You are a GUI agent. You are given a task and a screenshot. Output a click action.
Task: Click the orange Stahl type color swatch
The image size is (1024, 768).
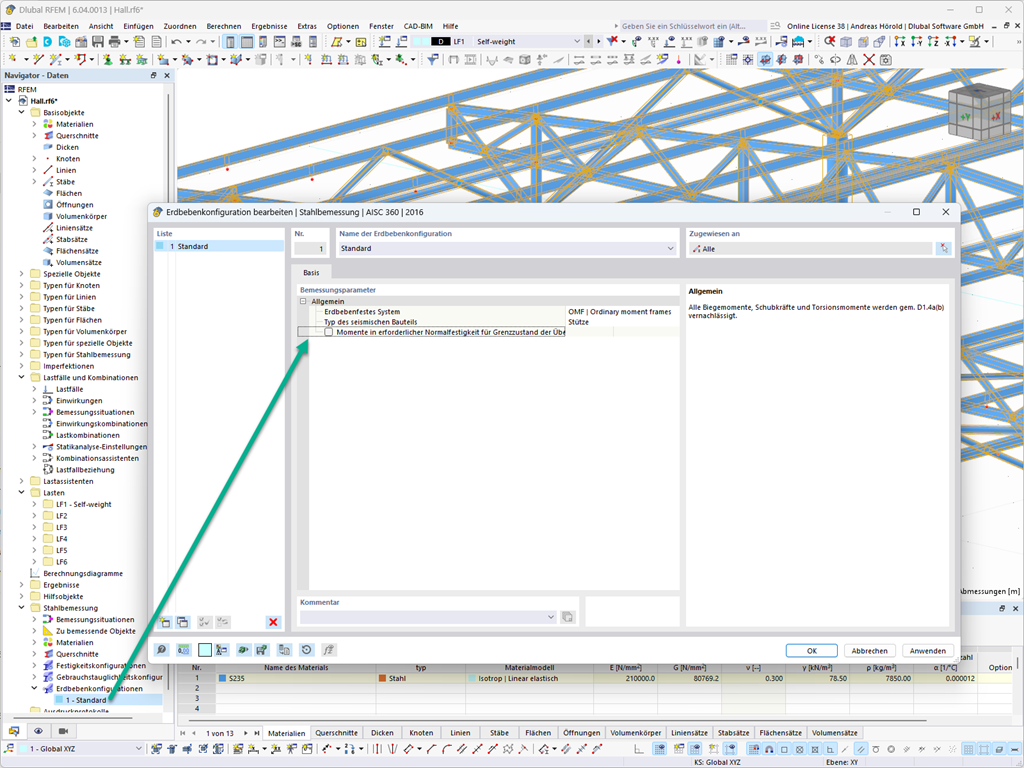click(382, 679)
